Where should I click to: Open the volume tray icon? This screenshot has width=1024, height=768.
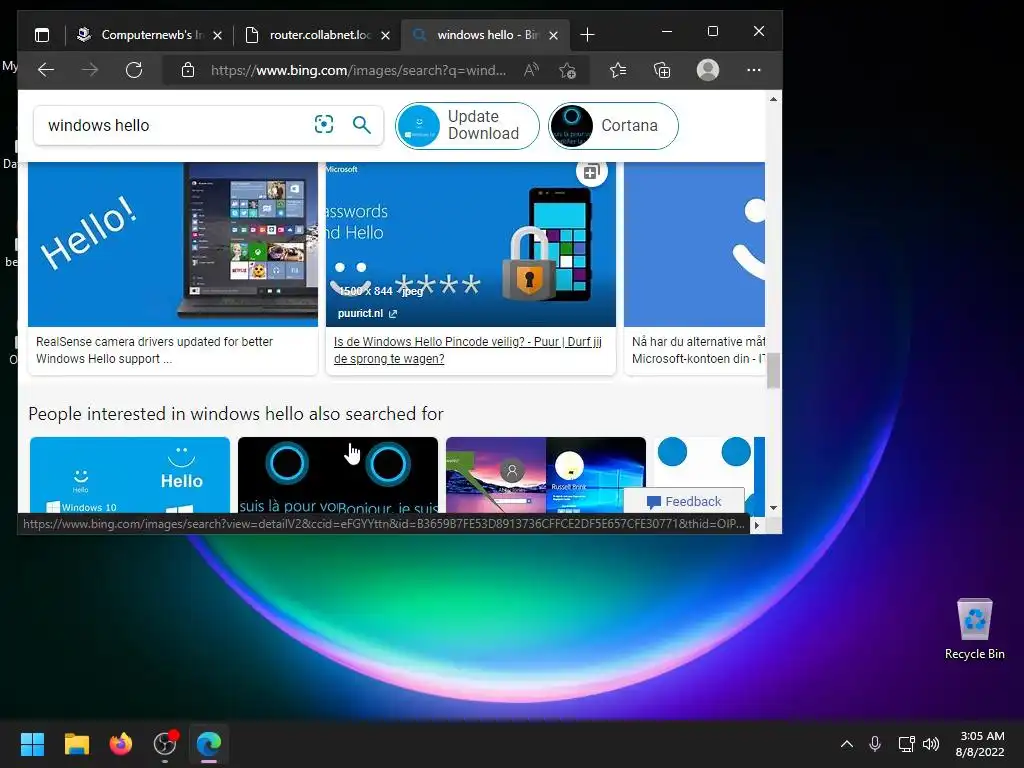931,744
